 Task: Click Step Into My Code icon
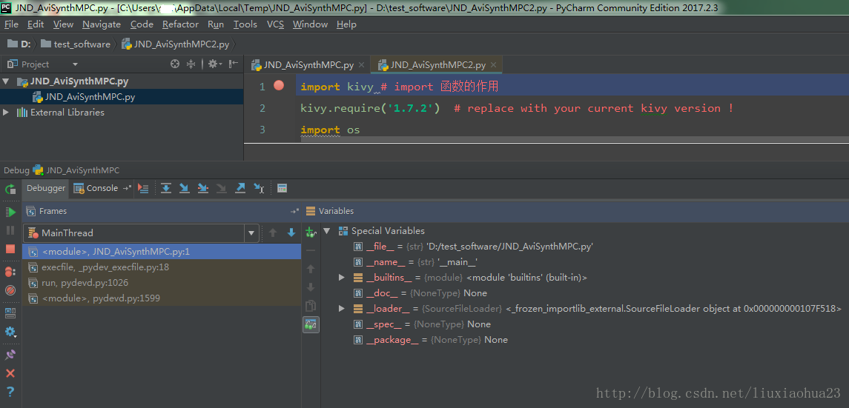(x=203, y=188)
